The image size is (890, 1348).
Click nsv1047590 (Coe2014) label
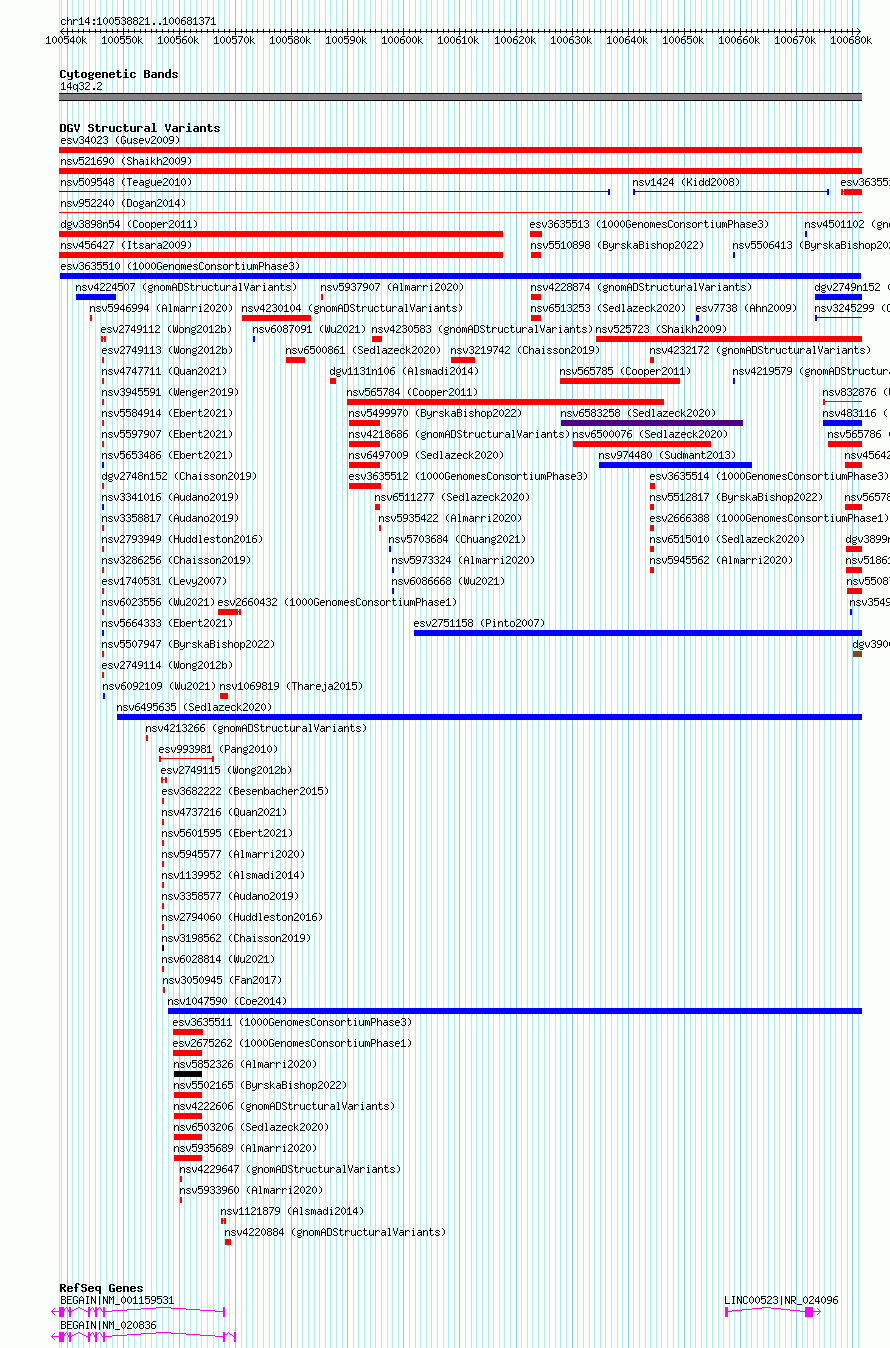click(x=227, y=1001)
